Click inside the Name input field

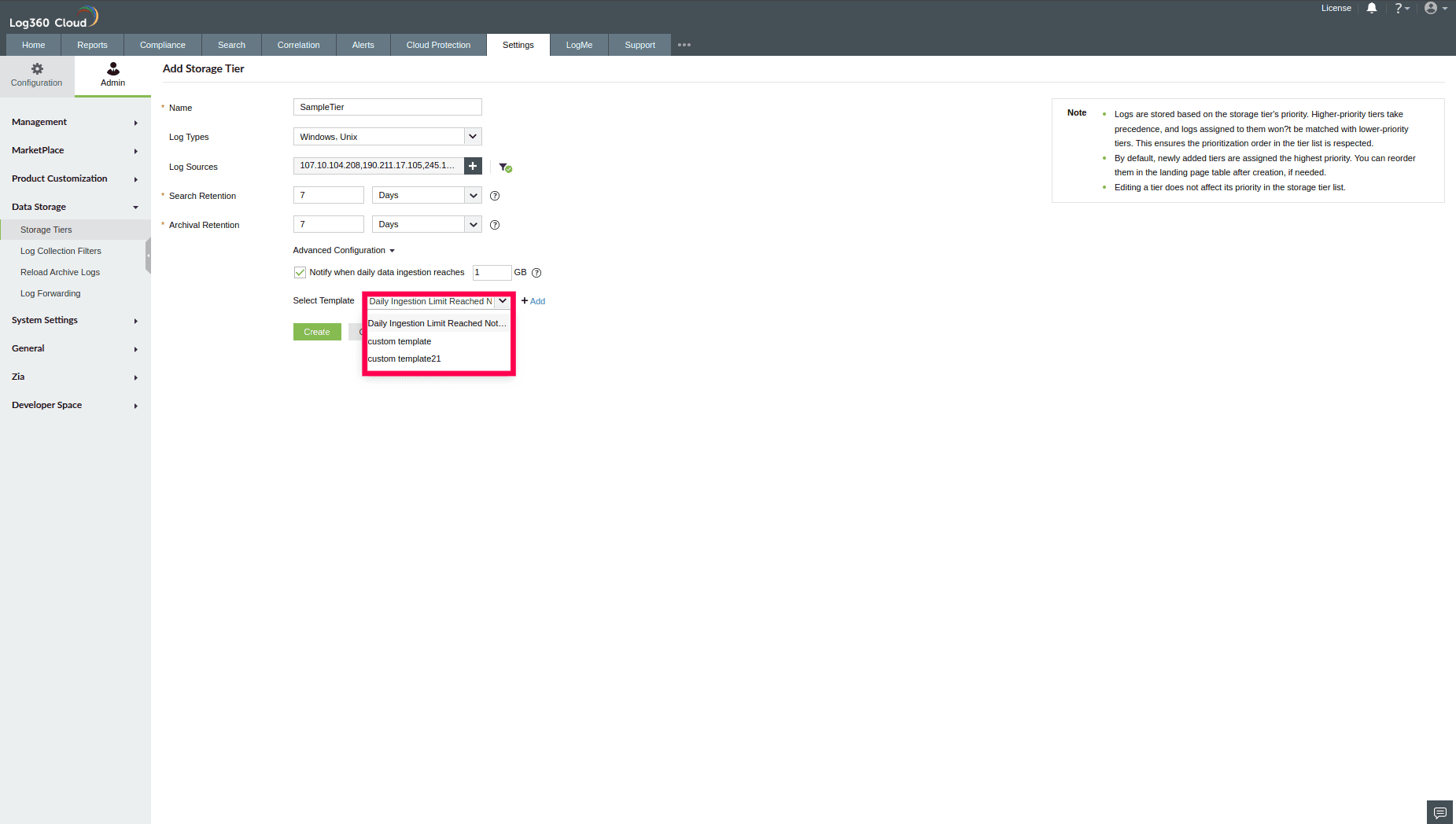tap(387, 107)
